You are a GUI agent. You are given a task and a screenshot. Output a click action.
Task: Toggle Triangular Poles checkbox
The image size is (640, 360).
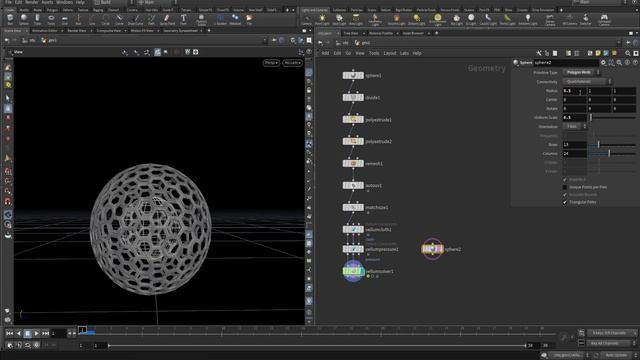pos(565,202)
